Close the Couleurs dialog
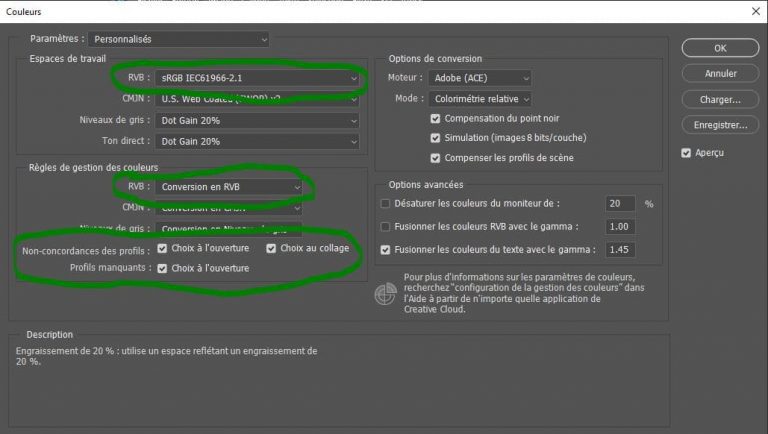The image size is (768, 434). coord(756,11)
